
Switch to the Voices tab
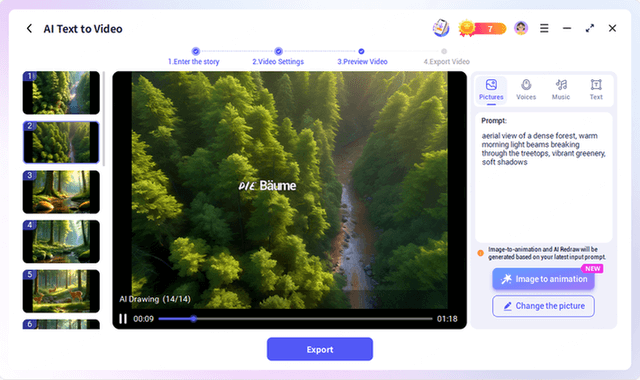tap(526, 90)
